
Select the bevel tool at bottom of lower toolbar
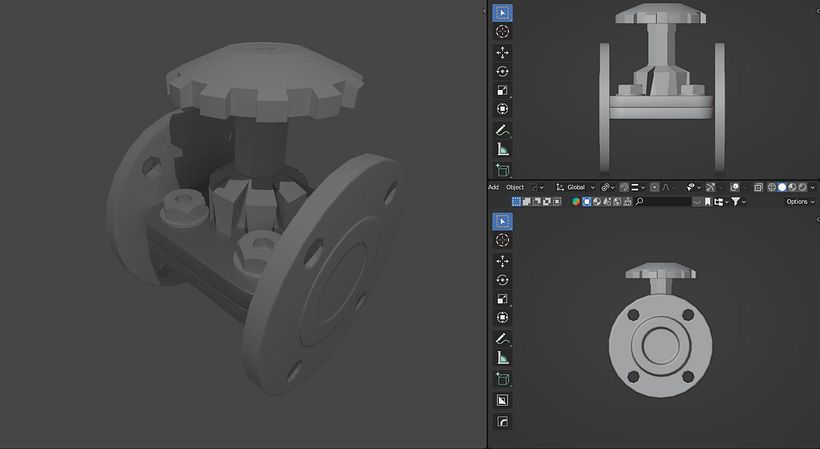point(502,422)
